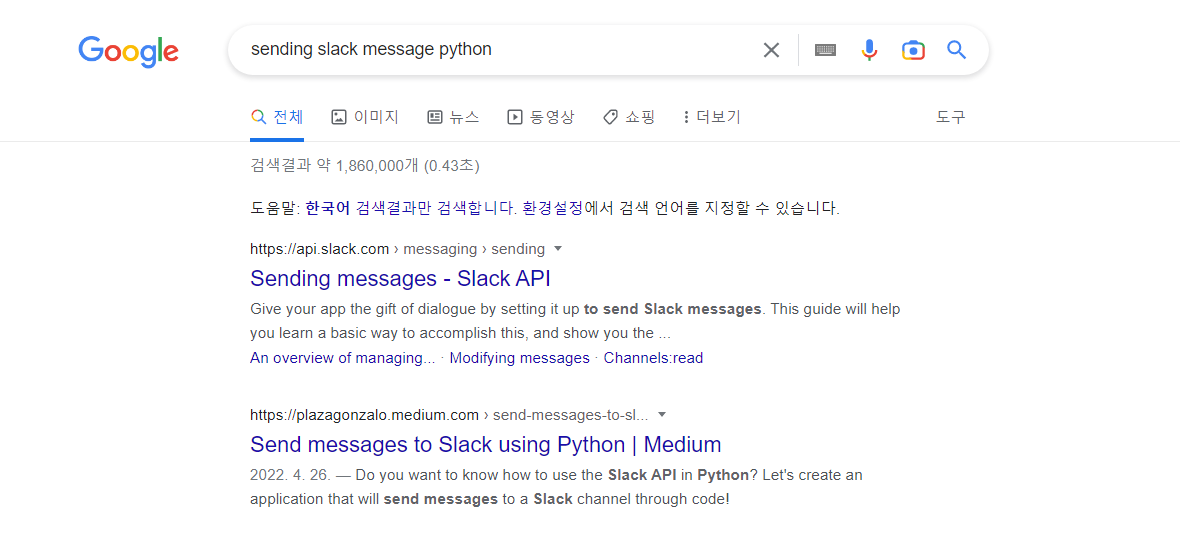Switch to the 쇼핑 tab
This screenshot has height=533, width=1180.
click(629, 117)
